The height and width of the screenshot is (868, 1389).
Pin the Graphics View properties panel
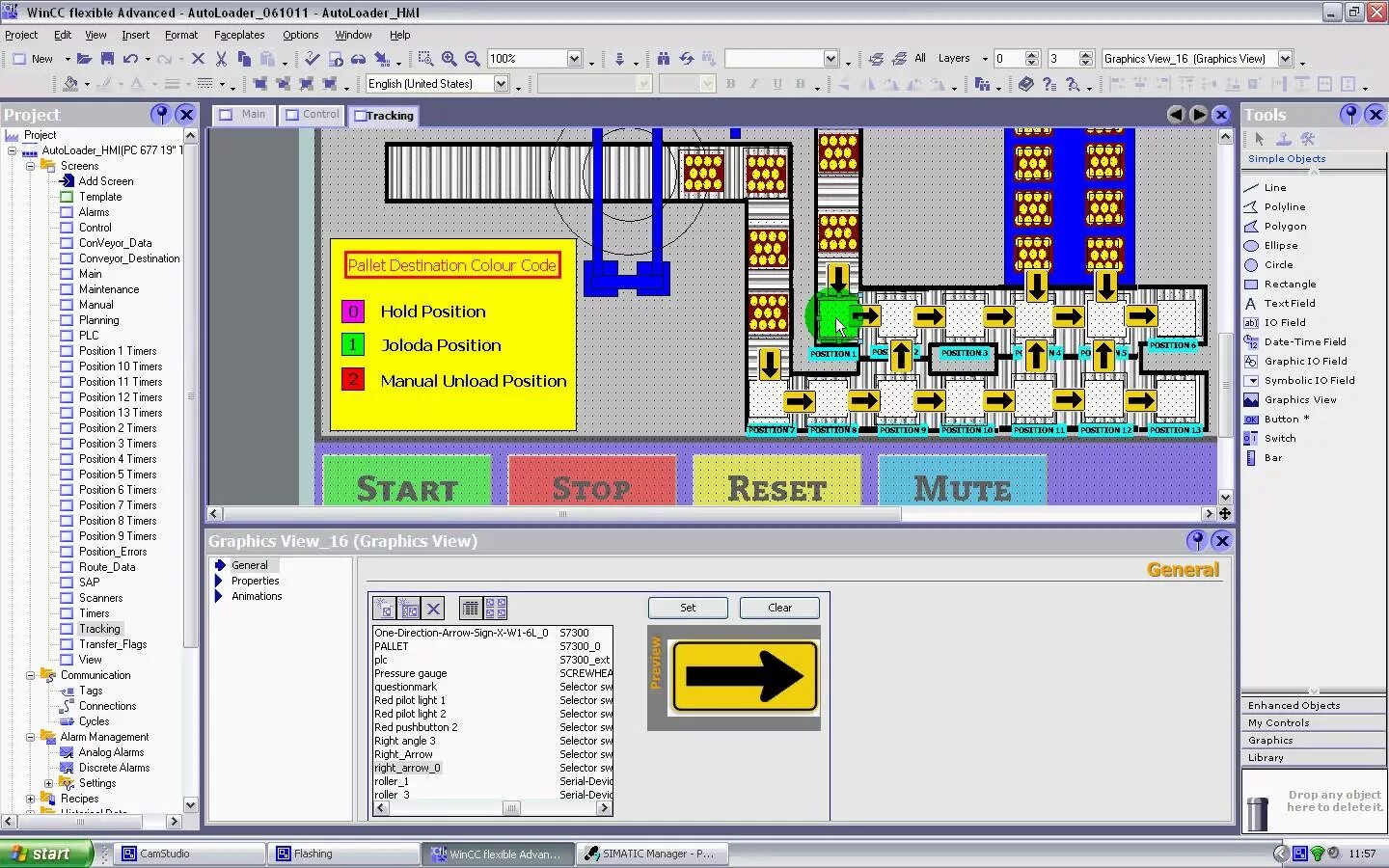(x=1196, y=540)
